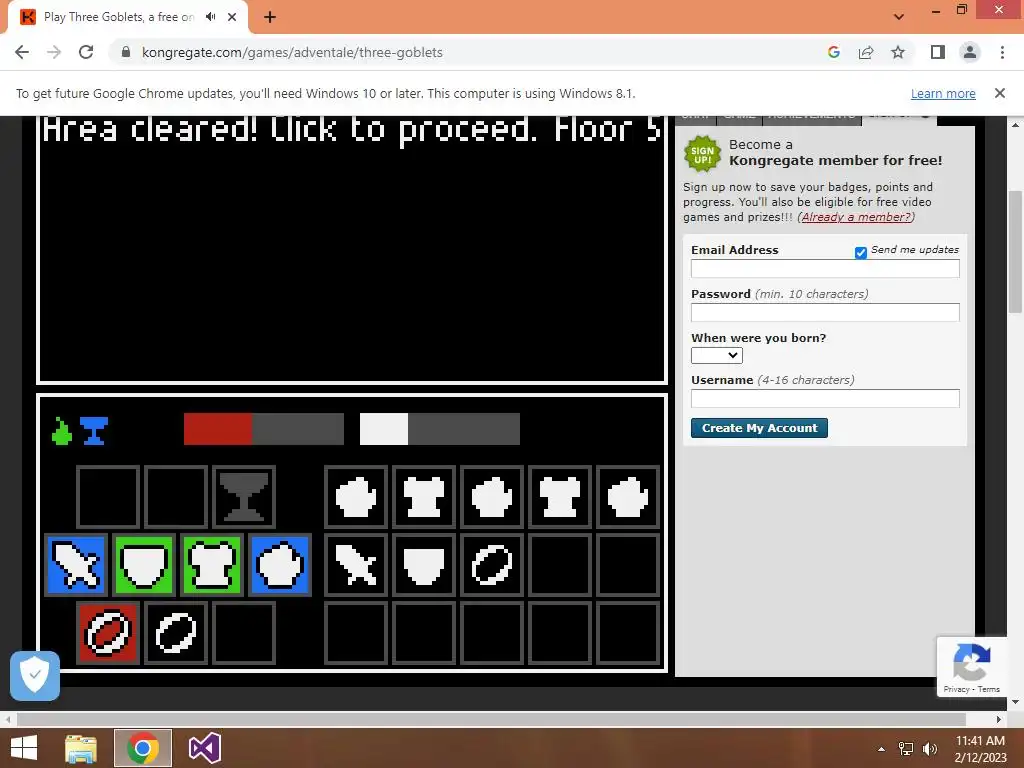Bookmark this page with the star icon

pos(898,52)
